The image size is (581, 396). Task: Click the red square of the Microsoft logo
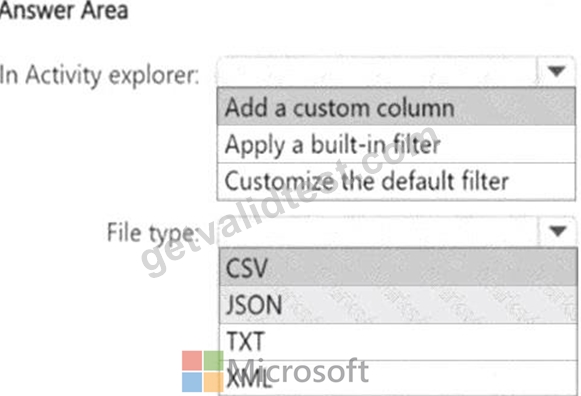point(192,360)
